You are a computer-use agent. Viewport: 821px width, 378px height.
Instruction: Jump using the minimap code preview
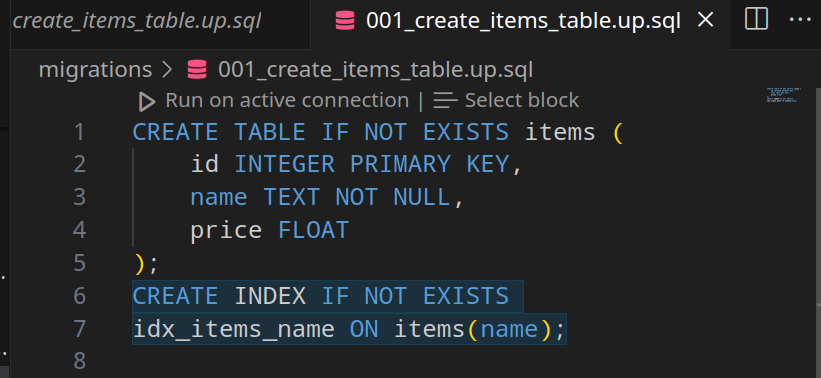click(x=782, y=95)
